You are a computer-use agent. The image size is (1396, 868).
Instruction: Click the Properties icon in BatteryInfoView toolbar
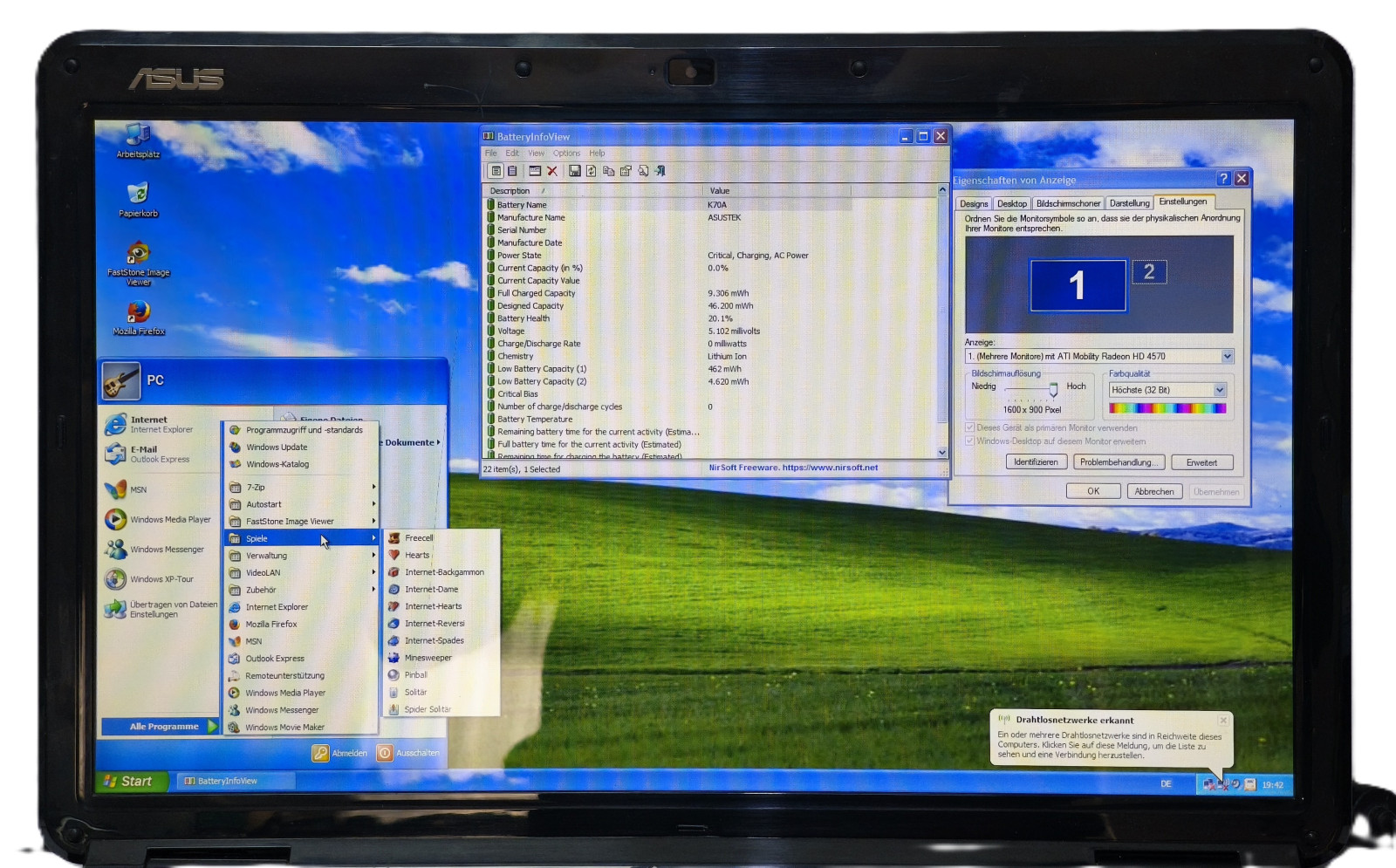[626, 171]
